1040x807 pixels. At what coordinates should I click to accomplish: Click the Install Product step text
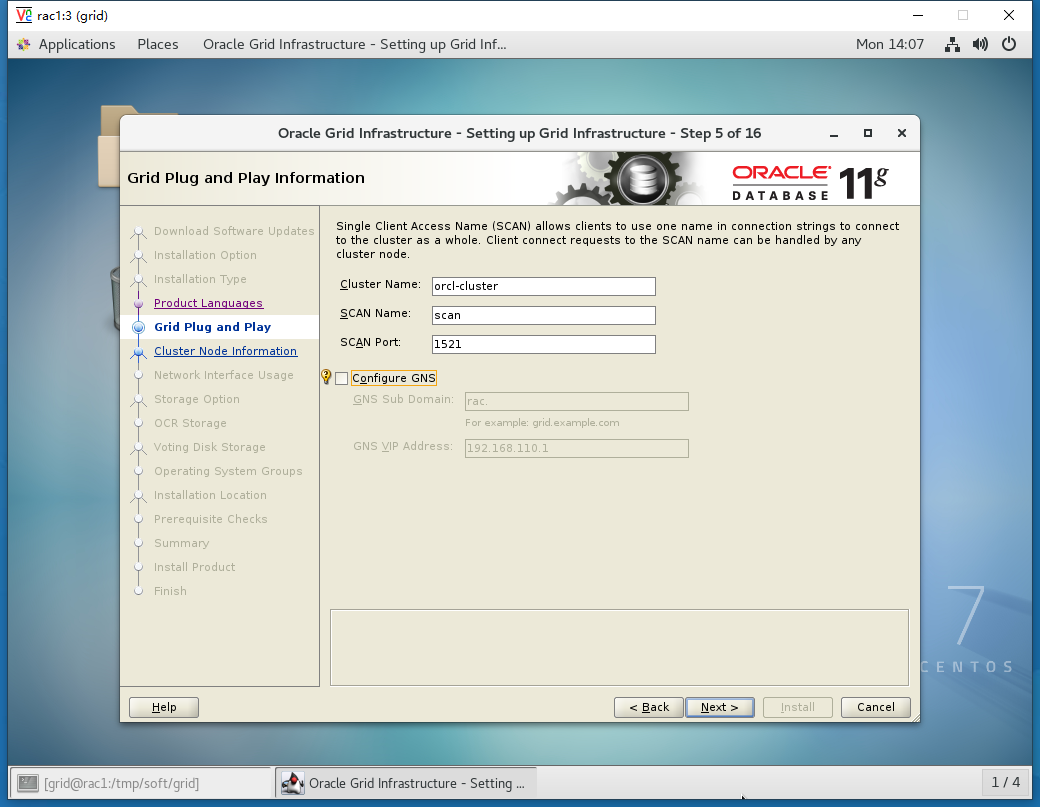pyautogui.click(x=194, y=567)
